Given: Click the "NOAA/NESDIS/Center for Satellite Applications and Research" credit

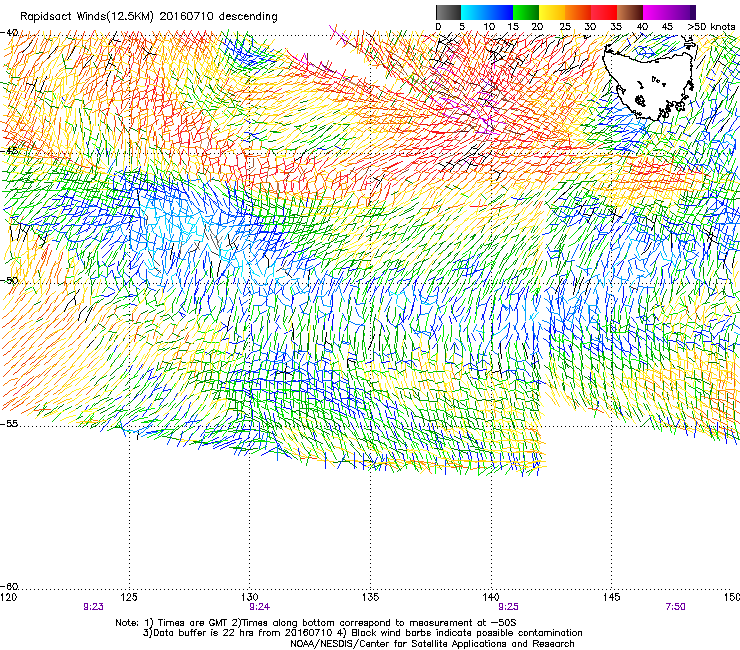Looking at the screenshot, I should (x=432, y=644).
